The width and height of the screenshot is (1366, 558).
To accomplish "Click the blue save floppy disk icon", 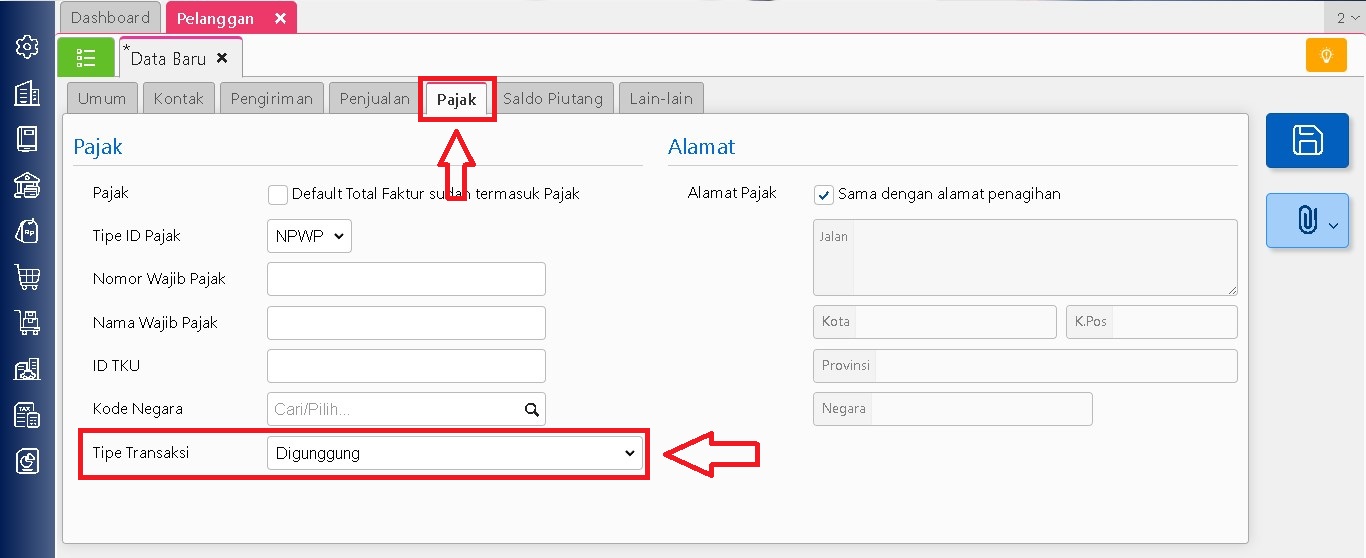I will 1307,140.
